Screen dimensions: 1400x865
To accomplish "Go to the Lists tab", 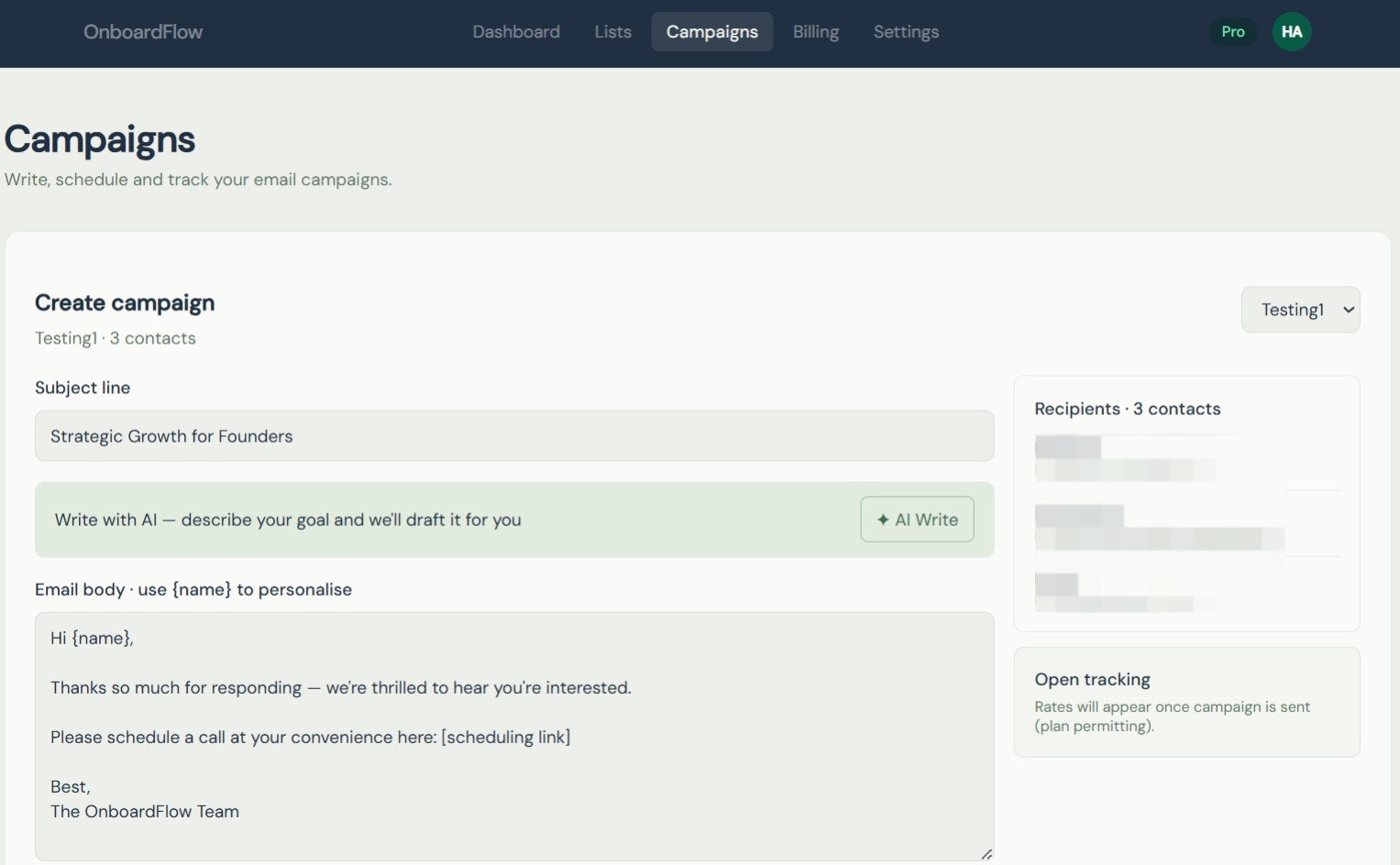I will pos(612,32).
